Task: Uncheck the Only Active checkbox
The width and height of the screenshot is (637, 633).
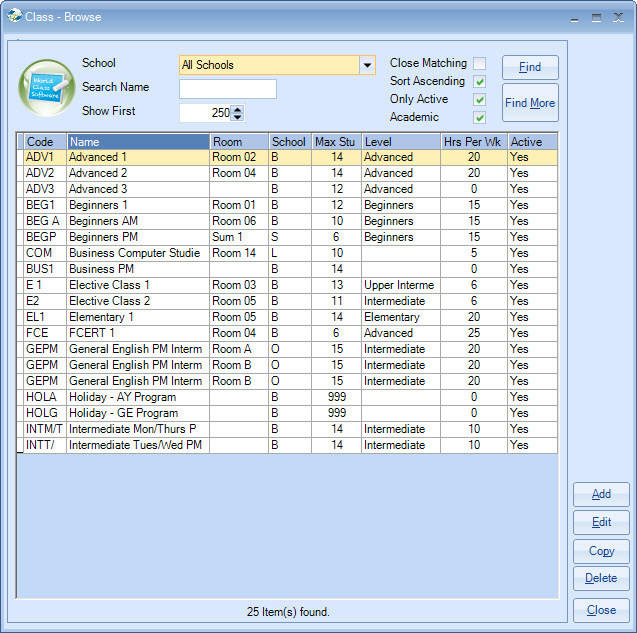Action: pyautogui.click(x=479, y=100)
